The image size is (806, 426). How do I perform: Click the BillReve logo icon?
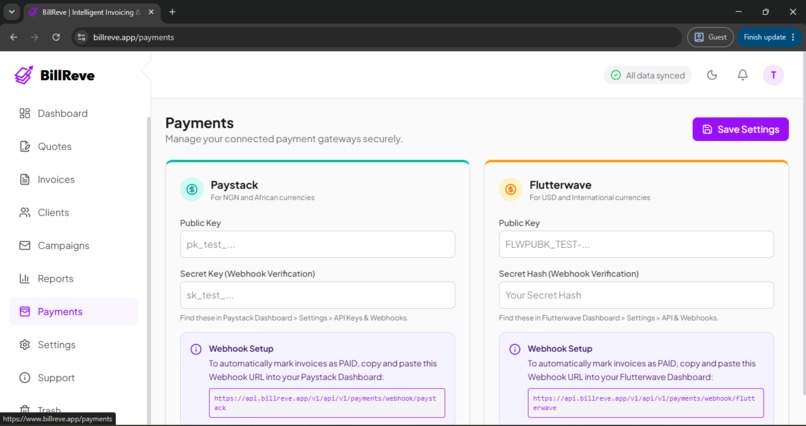(24, 75)
